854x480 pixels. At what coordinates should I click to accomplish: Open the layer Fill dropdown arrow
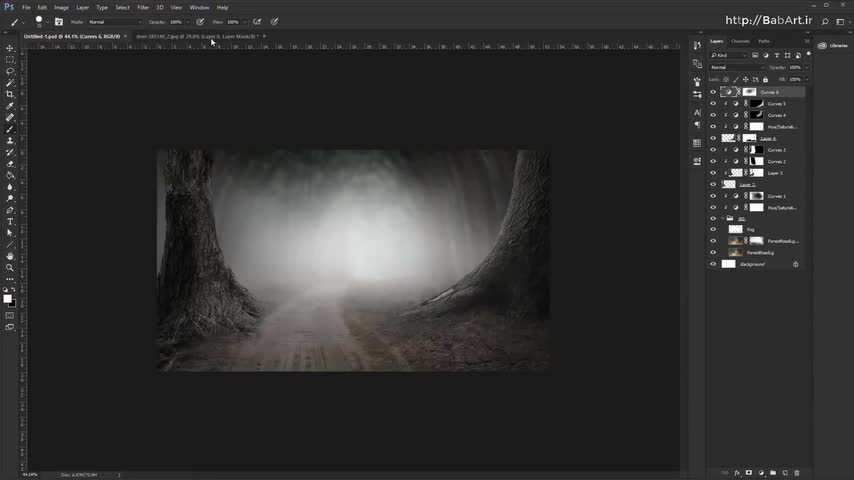point(807,80)
